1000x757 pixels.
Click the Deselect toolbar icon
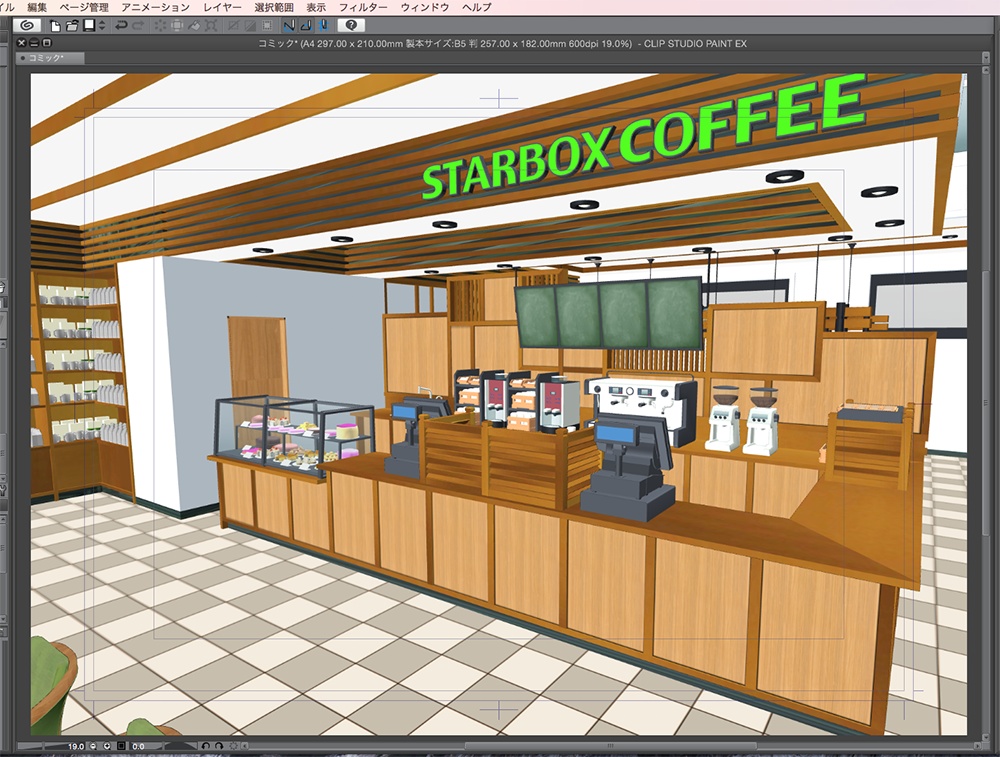tap(233, 26)
